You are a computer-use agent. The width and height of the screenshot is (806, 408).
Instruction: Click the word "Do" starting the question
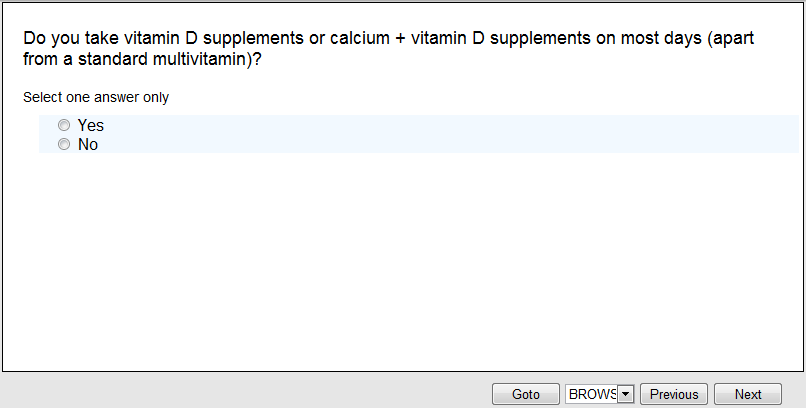click(x=34, y=39)
